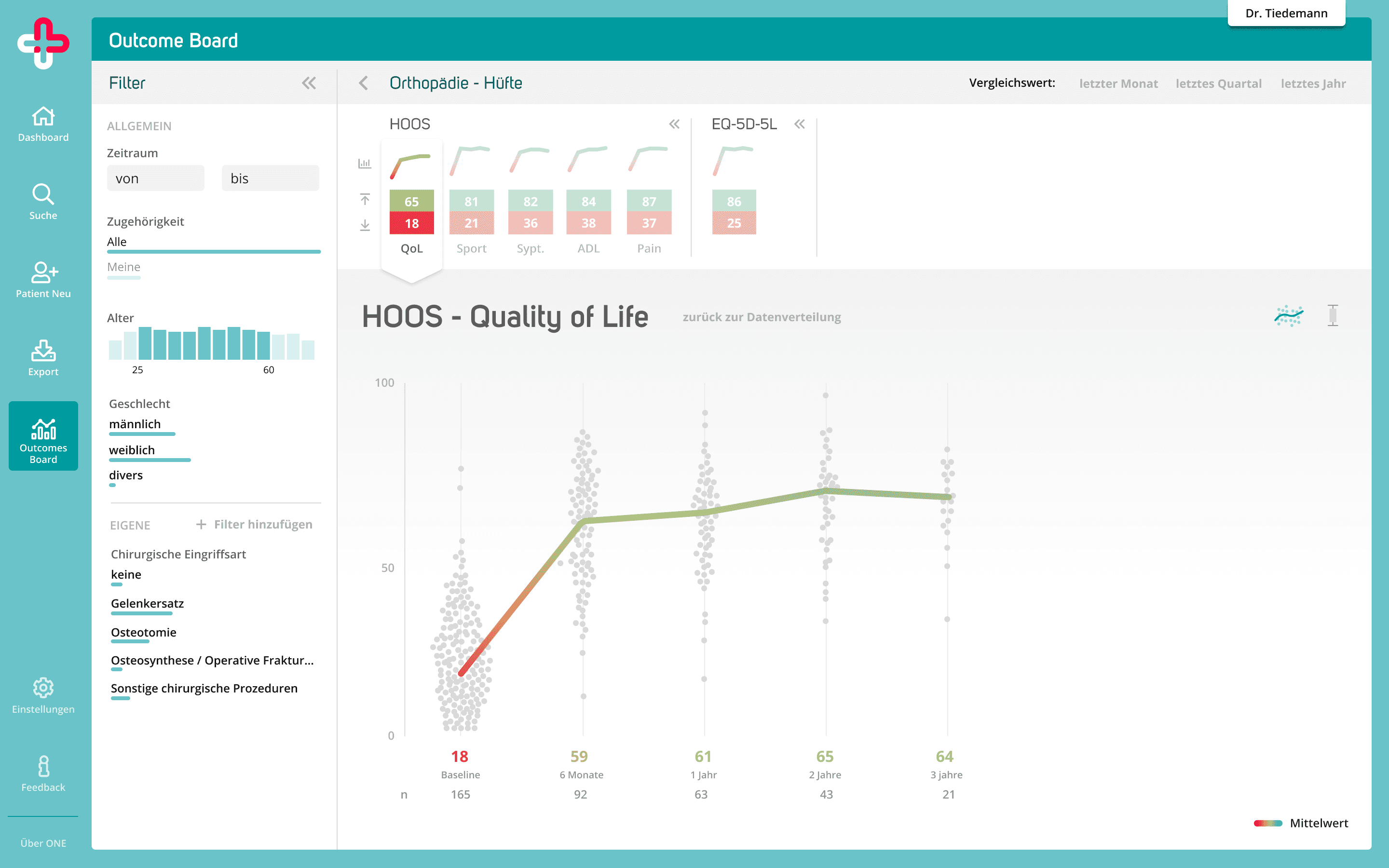Toggle the Gelenkersatz surgery filter

[x=148, y=603]
